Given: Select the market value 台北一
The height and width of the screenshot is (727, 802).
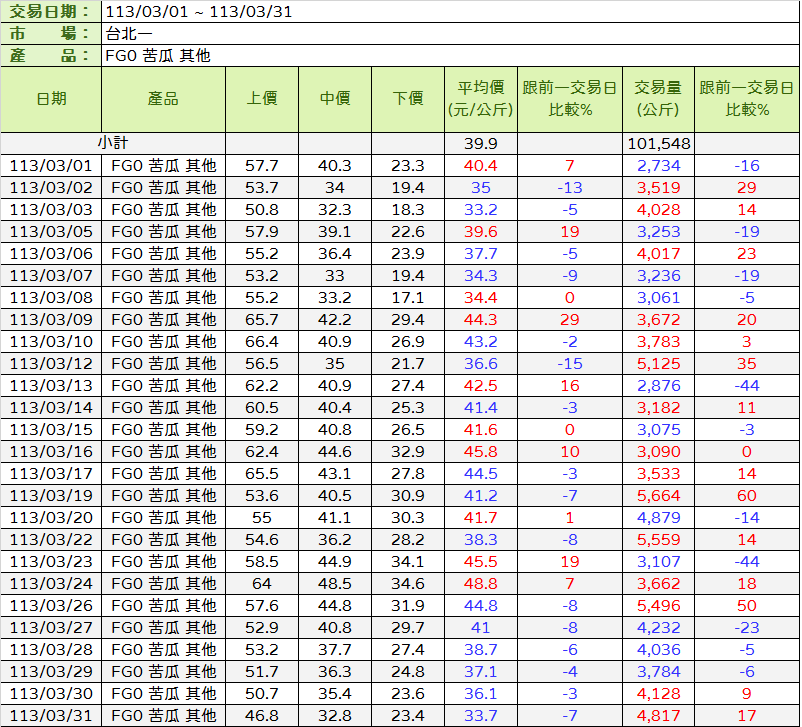Looking at the screenshot, I should 130,34.
